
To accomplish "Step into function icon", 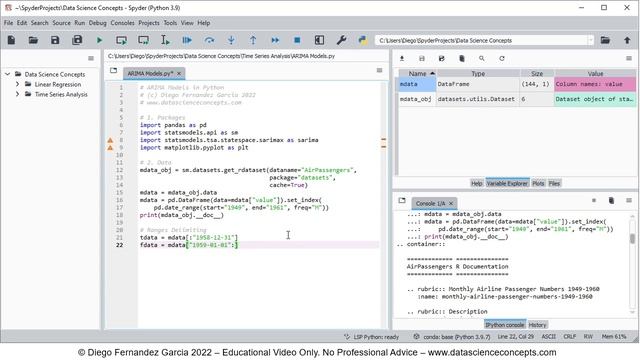I will 231,40.
